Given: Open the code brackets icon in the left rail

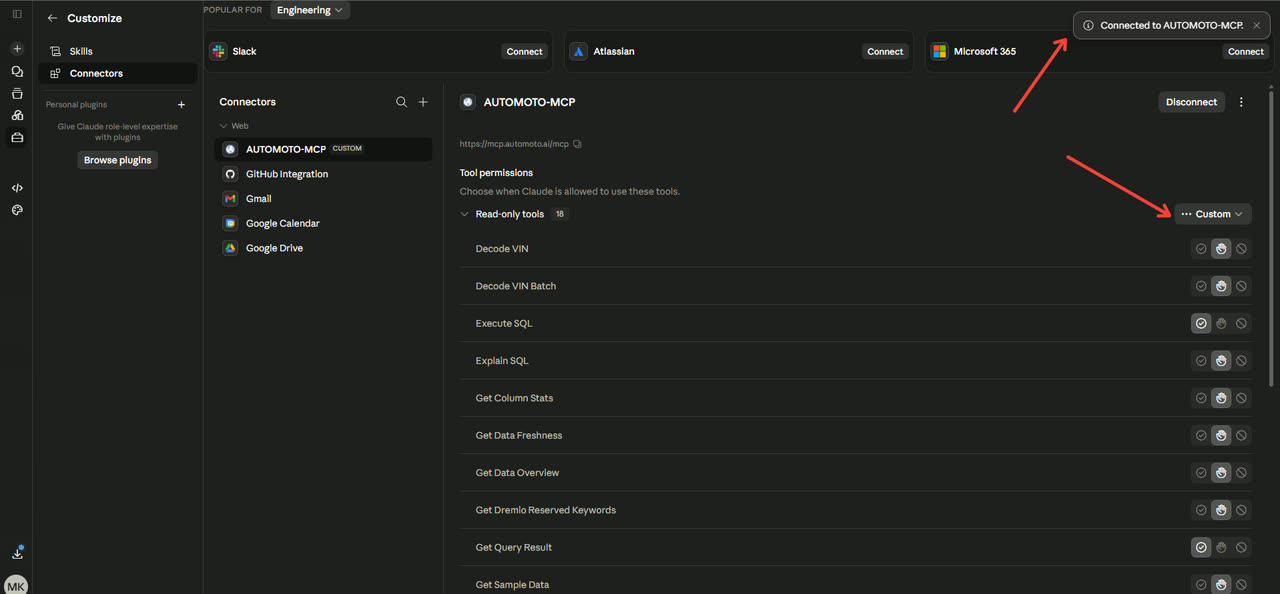Looking at the screenshot, I should [17, 187].
